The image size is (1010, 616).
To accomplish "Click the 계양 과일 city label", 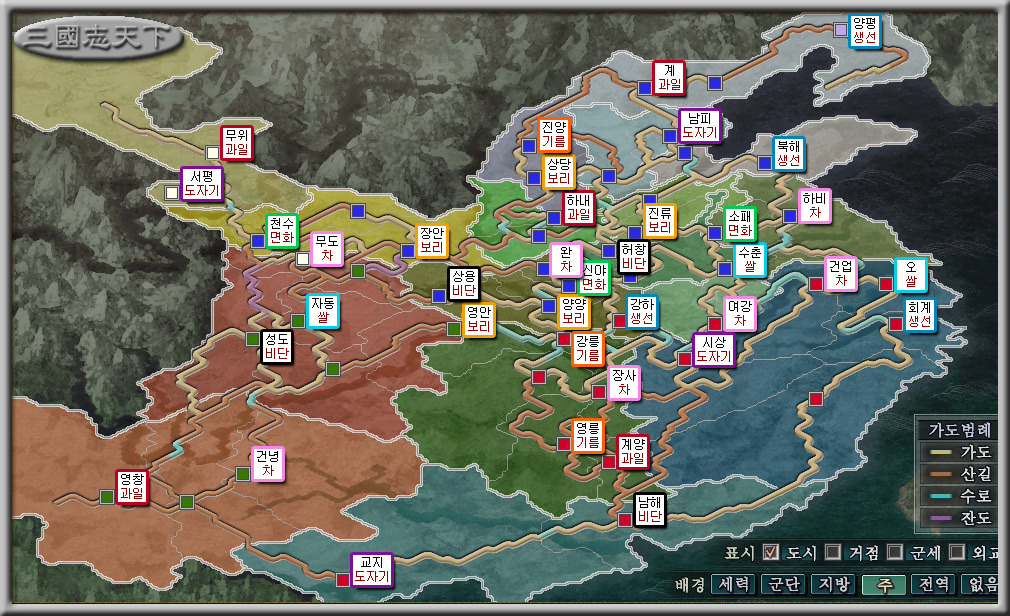I will coord(633,451).
